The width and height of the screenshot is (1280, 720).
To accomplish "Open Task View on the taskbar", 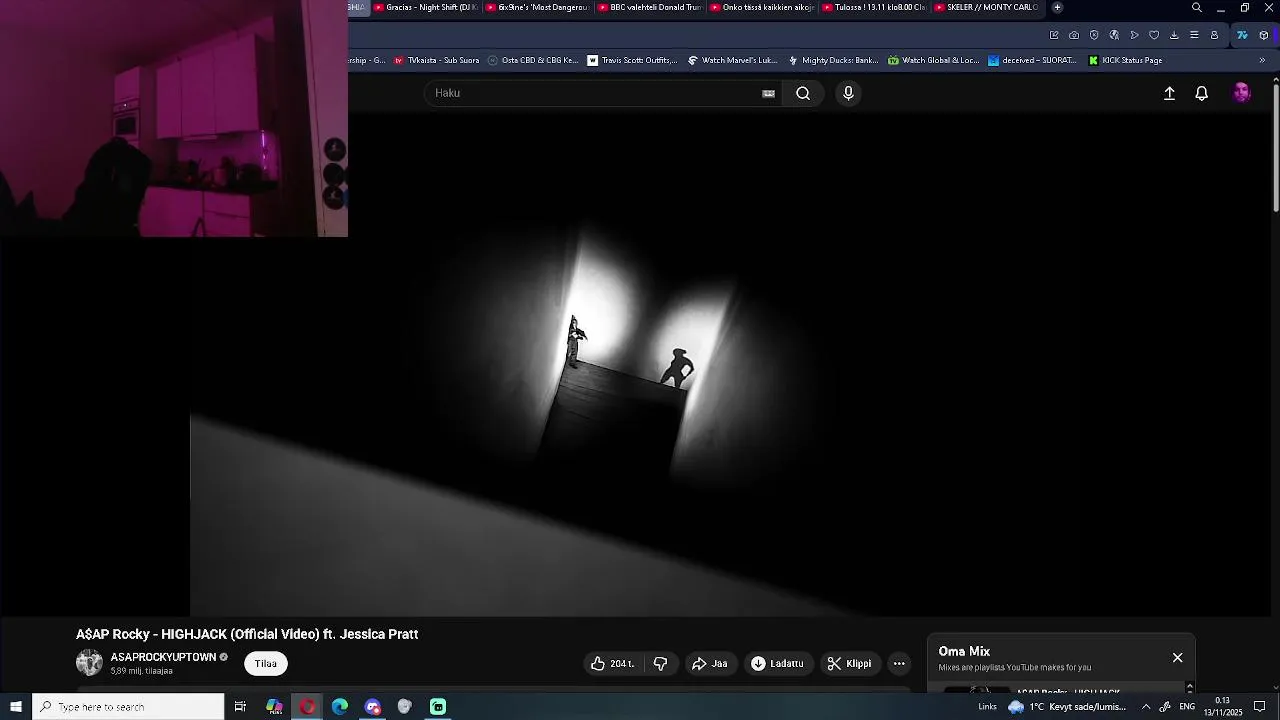I will click(240, 706).
